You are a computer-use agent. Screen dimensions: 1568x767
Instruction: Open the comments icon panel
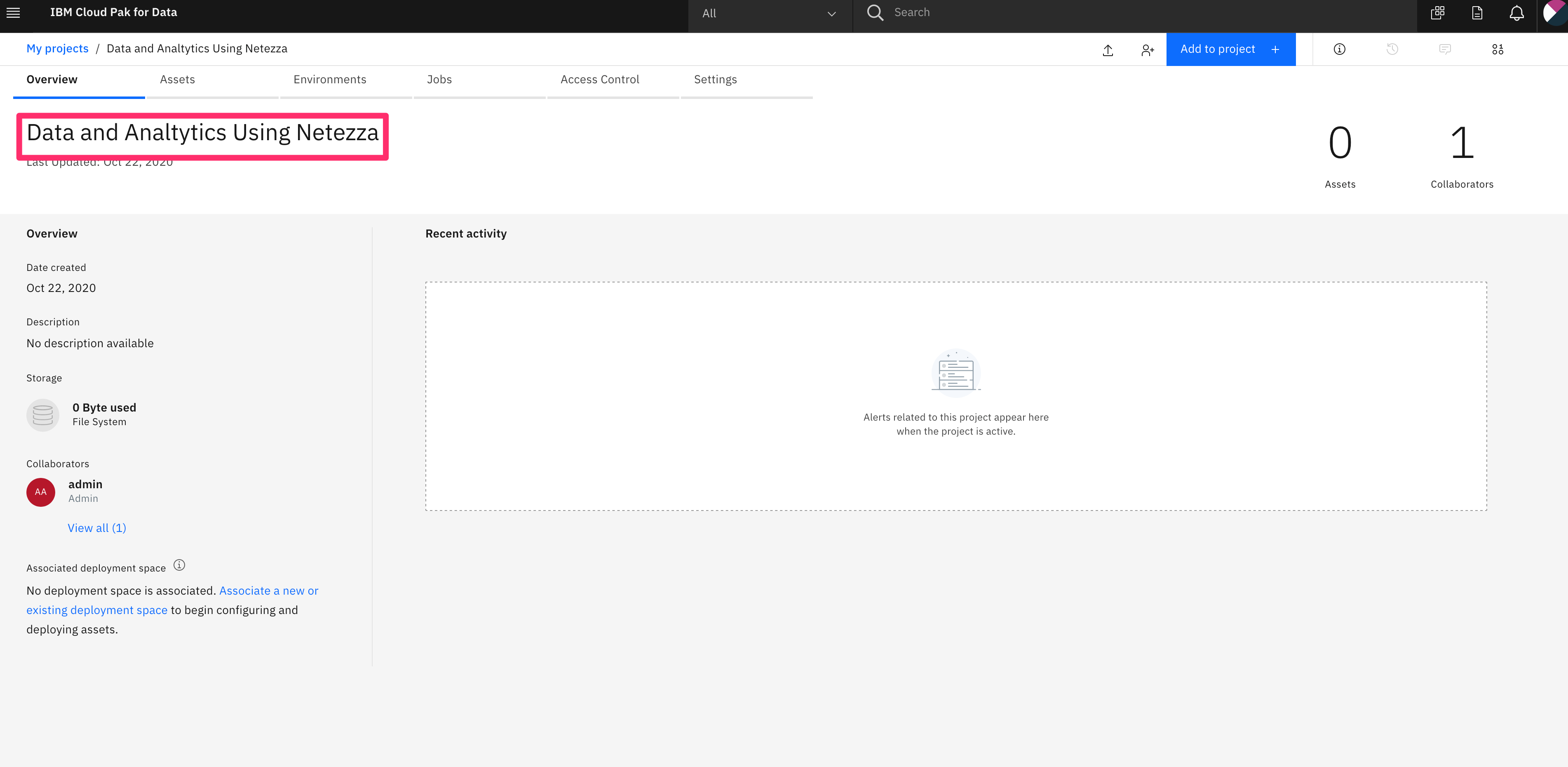tap(1445, 49)
